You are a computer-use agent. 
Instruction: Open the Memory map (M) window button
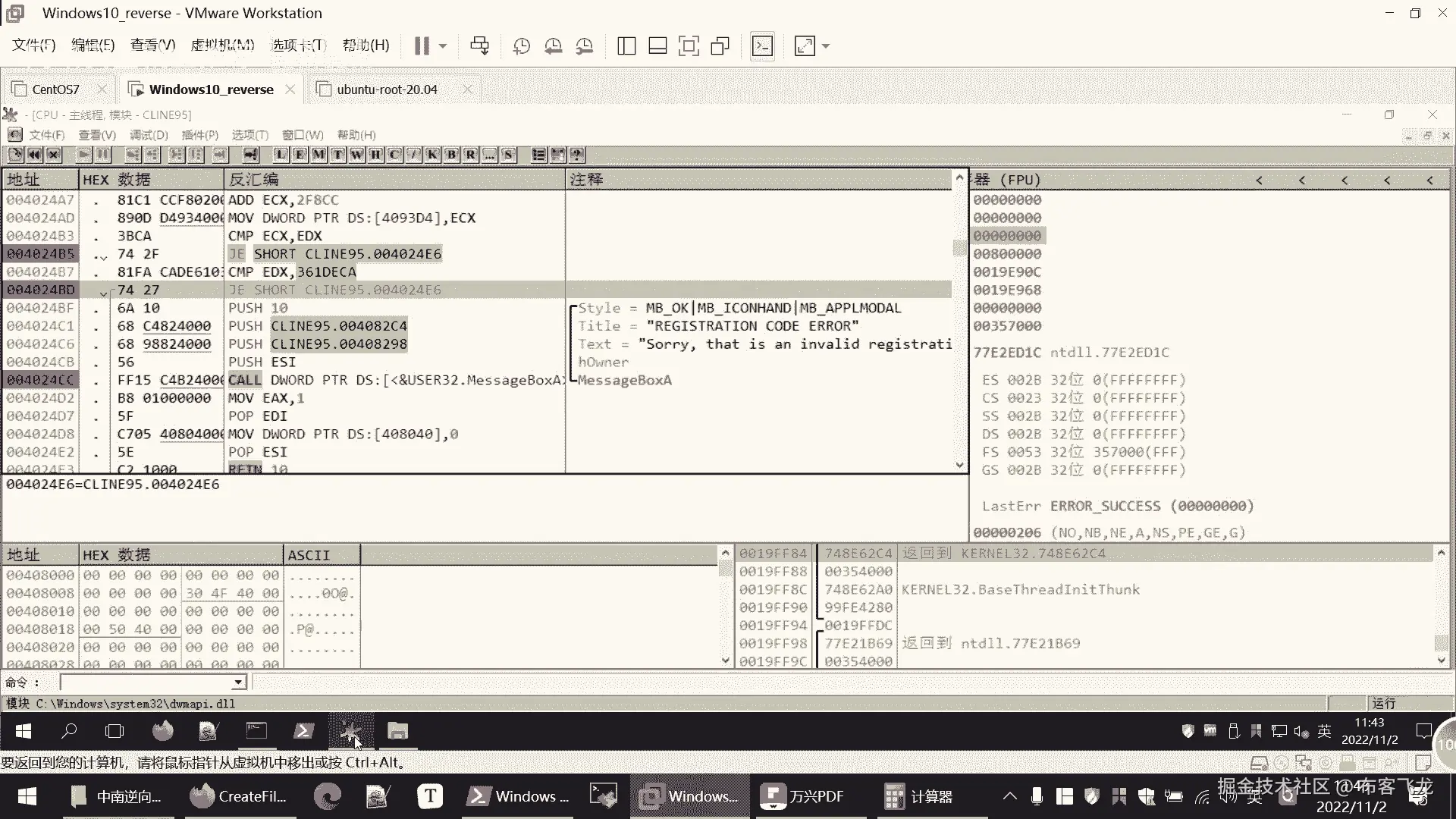pyautogui.click(x=318, y=155)
